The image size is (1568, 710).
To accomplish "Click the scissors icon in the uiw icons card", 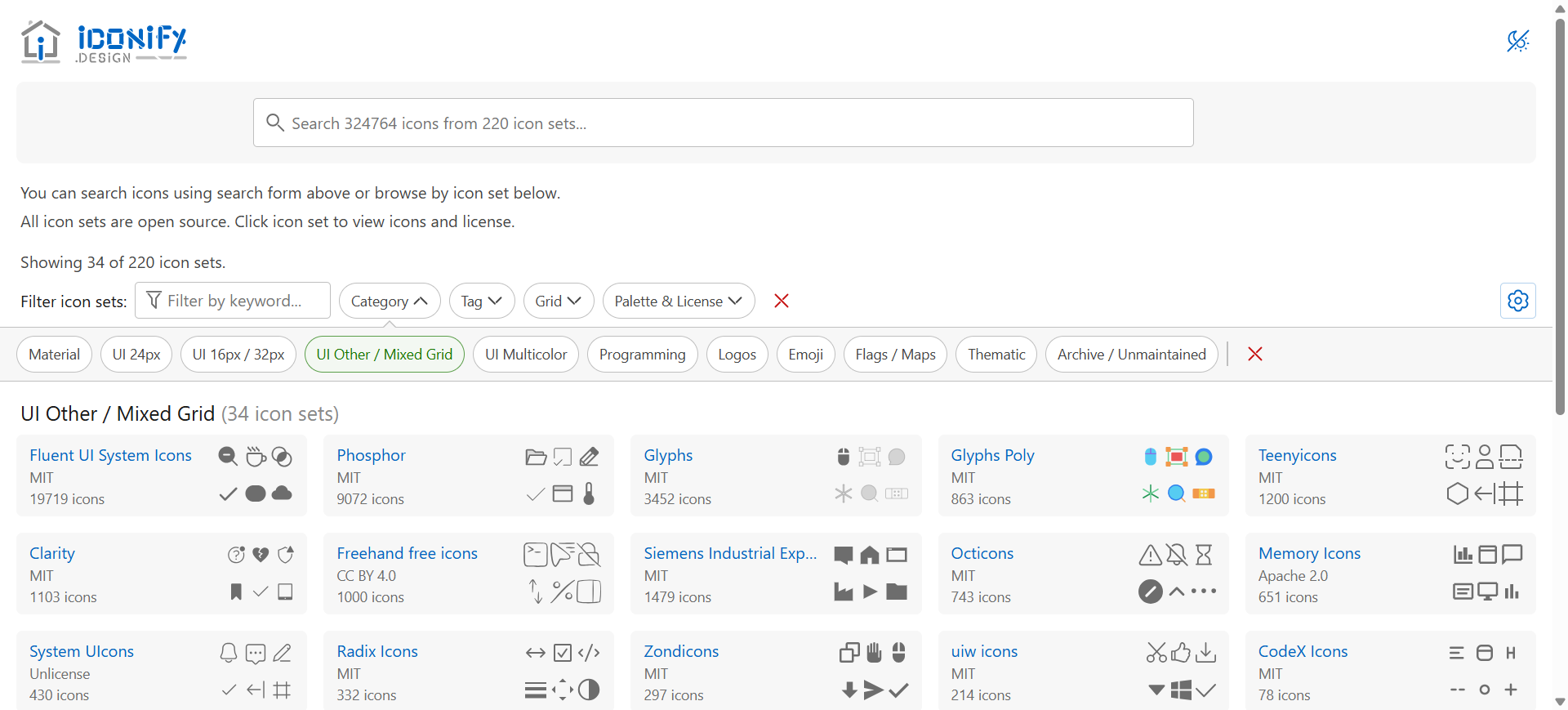I will pyautogui.click(x=1156, y=653).
